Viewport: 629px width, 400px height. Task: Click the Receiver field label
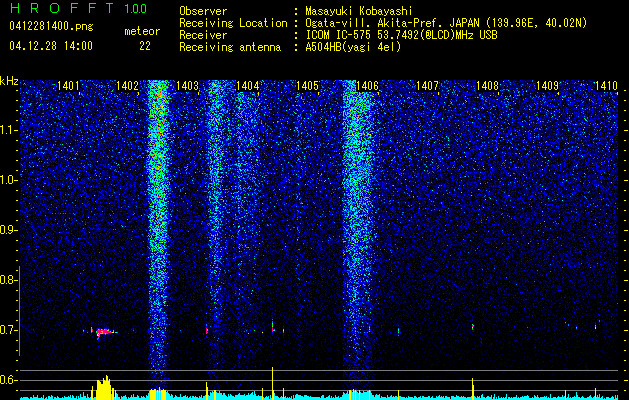click(x=203, y=35)
